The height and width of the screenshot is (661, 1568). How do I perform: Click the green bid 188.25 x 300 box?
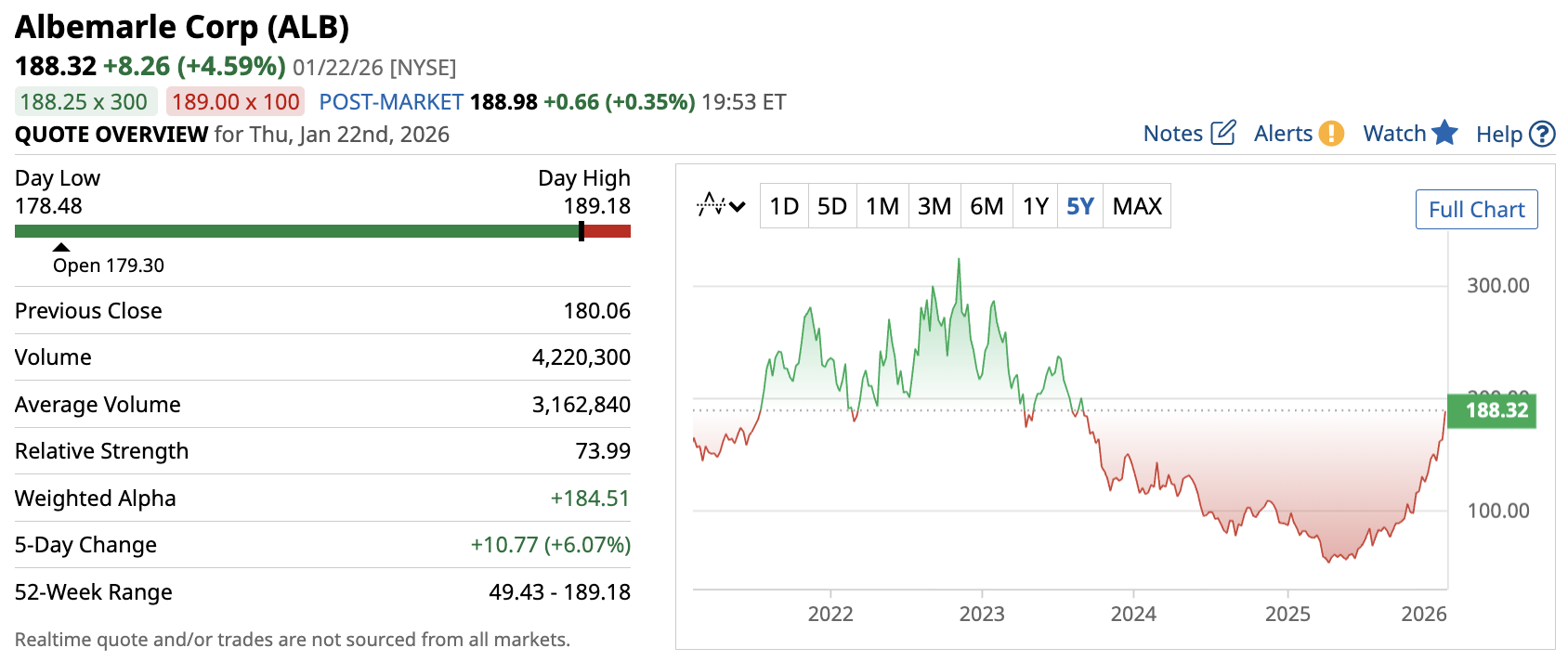click(84, 101)
